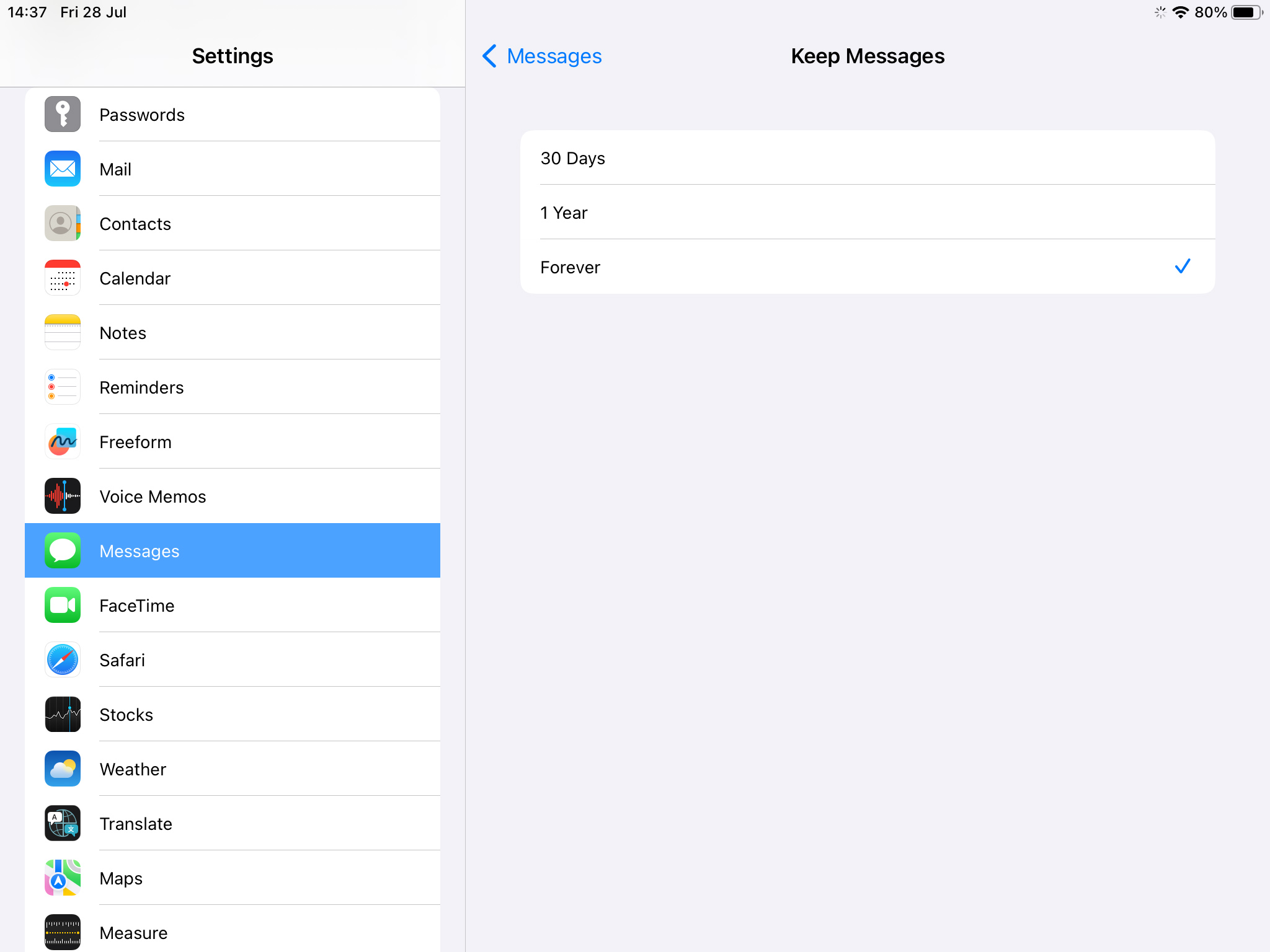Open Contacts settings

coord(233,224)
